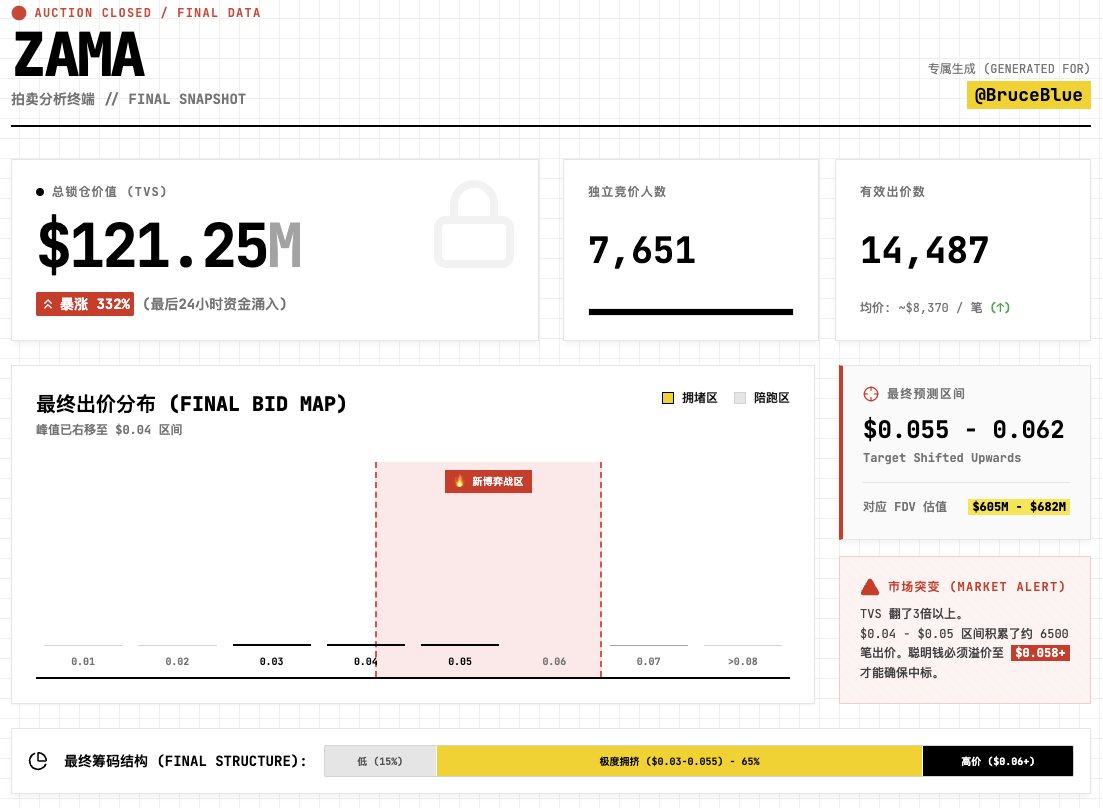Click the black bullet before 总锁仓价值
Image resolution: width=1103 pixels, height=808 pixels.
coord(40,192)
